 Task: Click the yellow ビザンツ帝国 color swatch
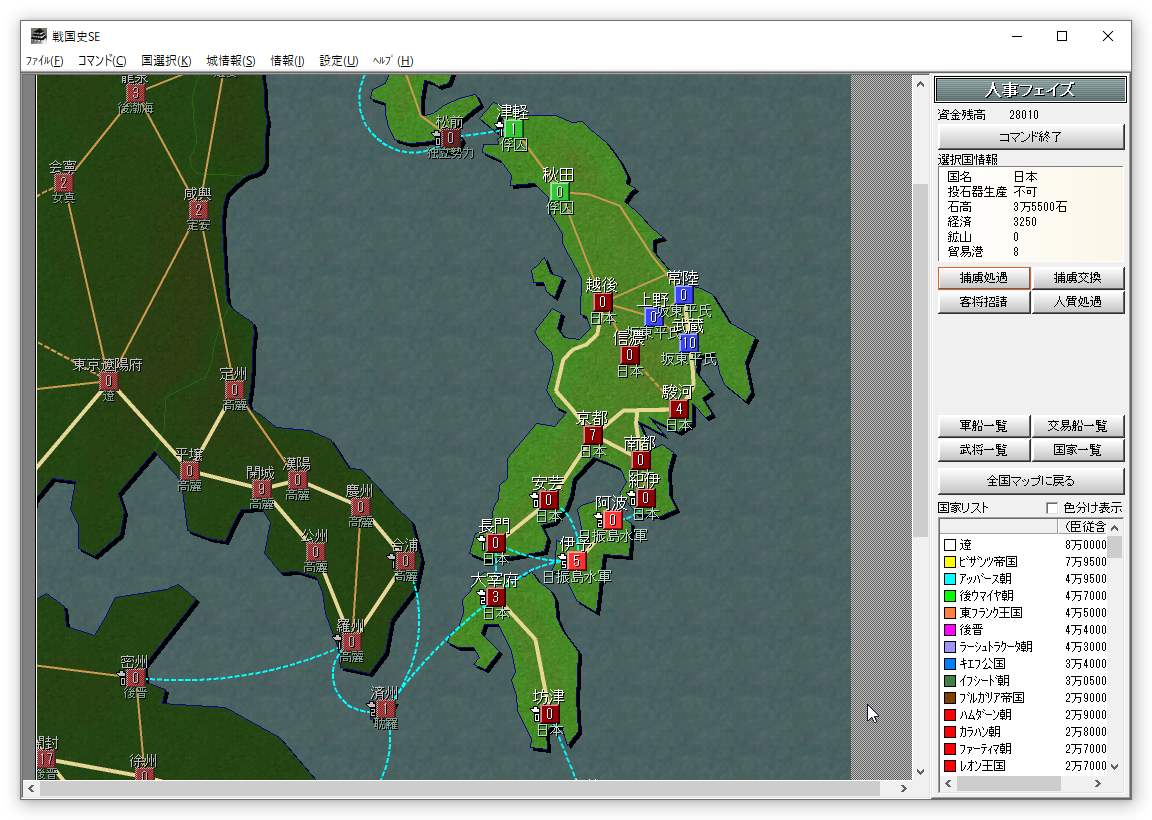[950, 562]
